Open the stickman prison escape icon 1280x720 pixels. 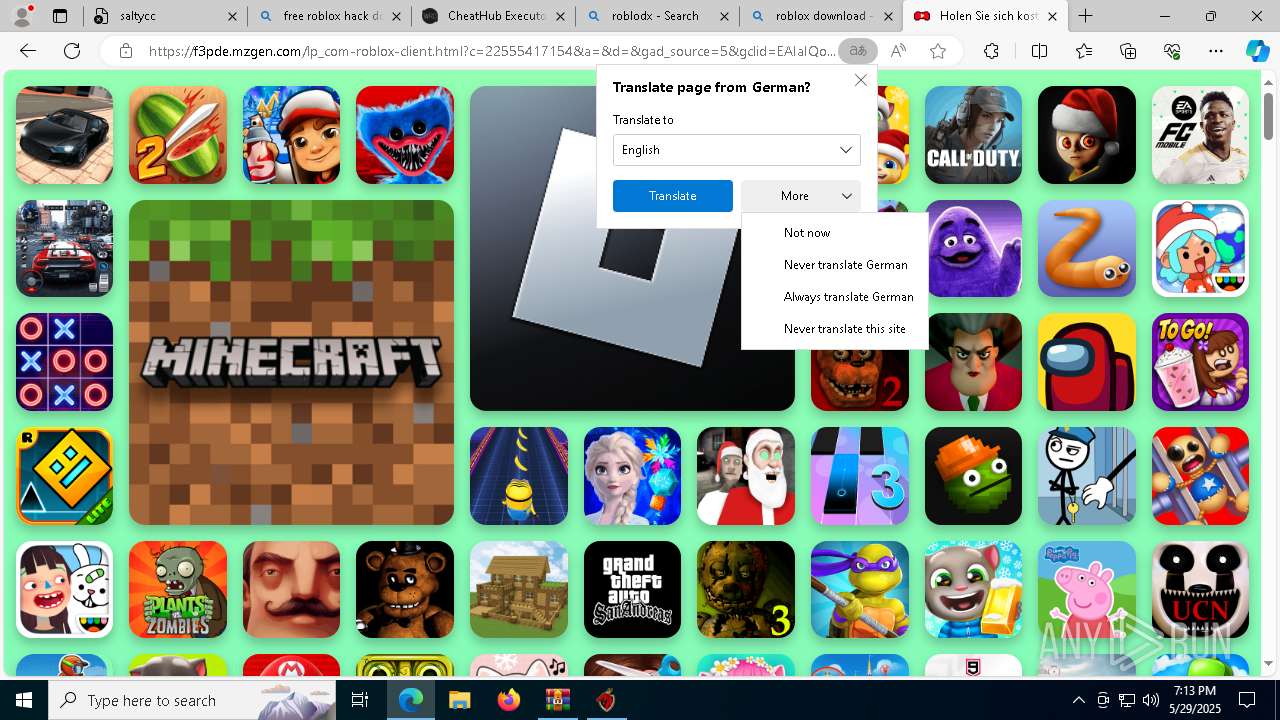pos(1087,476)
